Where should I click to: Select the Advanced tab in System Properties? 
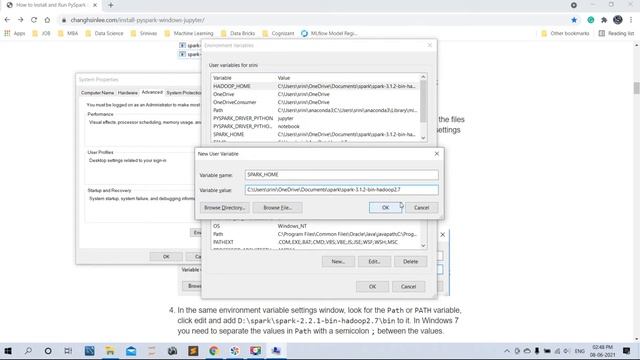pyautogui.click(x=152, y=92)
